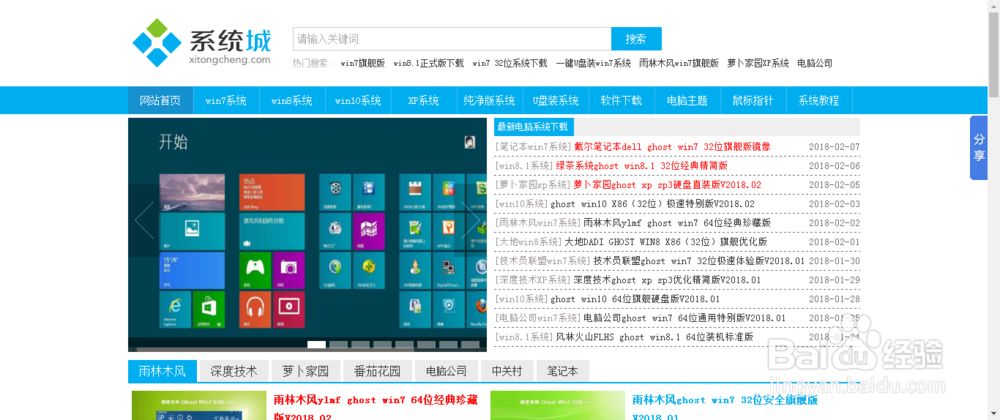Click the 搜索 search button
The width and height of the screenshot is (1000, 420).
pyautogui.click(x=636, y=39)
